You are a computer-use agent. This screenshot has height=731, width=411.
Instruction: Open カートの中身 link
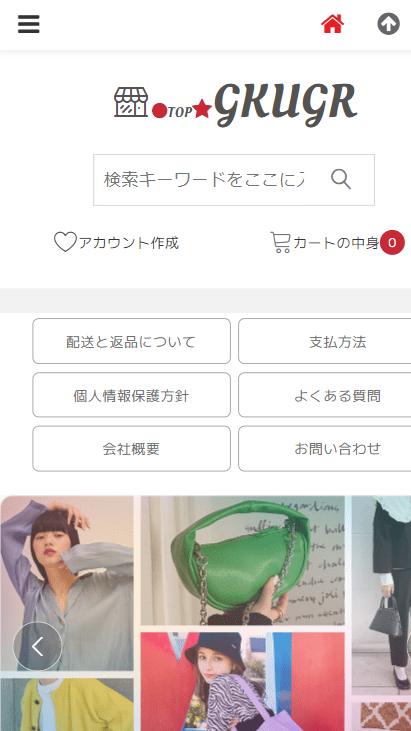click(336, 243)
